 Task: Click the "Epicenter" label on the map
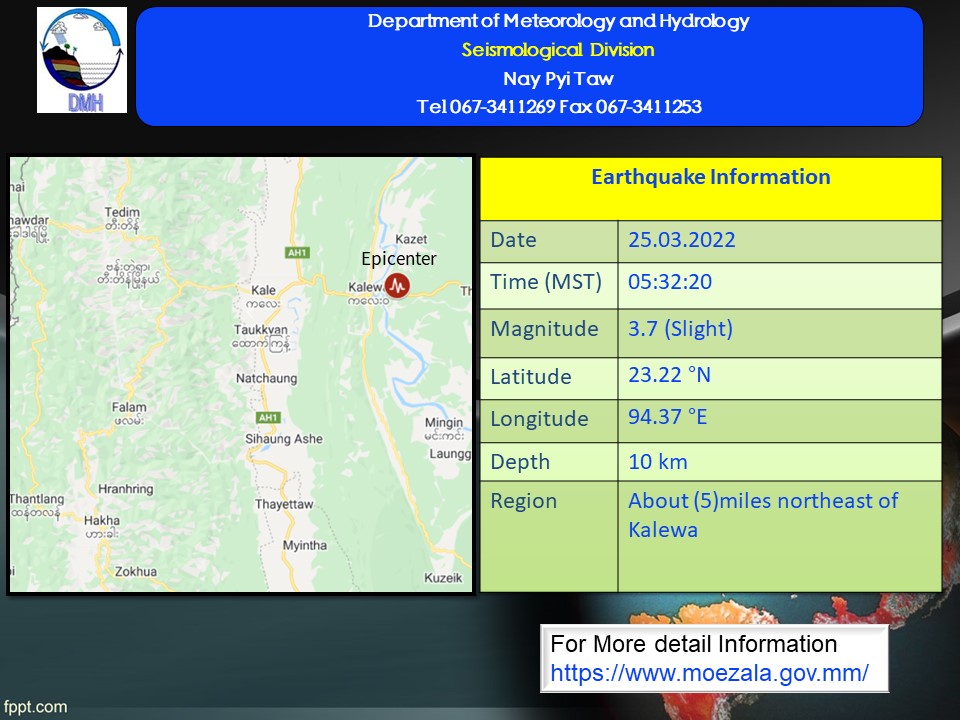pyautogui.click(x=399, y=258)
